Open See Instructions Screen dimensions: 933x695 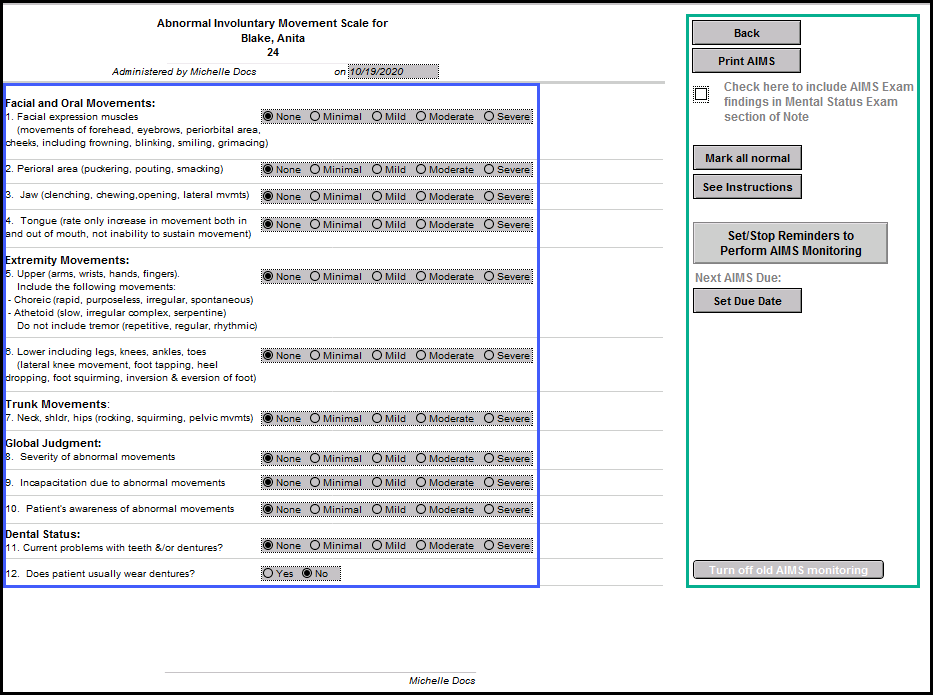coord(746,187)
